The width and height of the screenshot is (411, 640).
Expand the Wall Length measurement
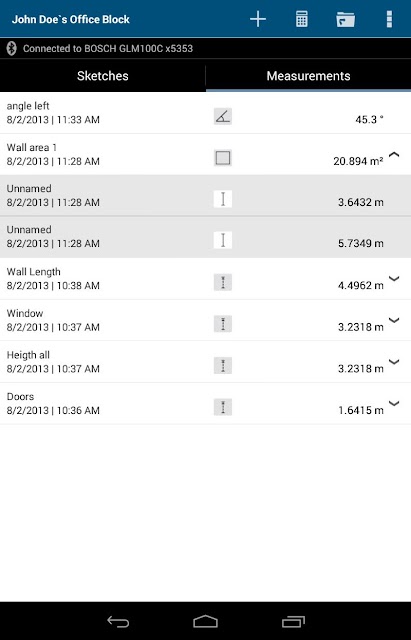(394, 279)
